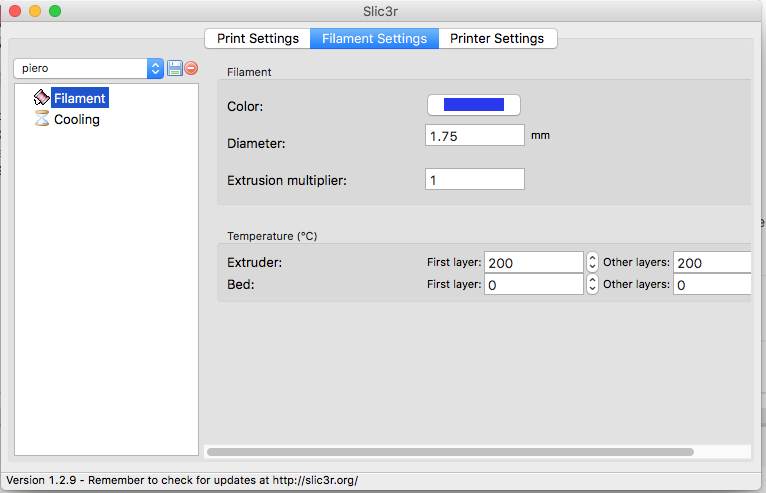Click the Diameter input field
The width and height of the screenshot is (766, 493).
pos(475,136)
